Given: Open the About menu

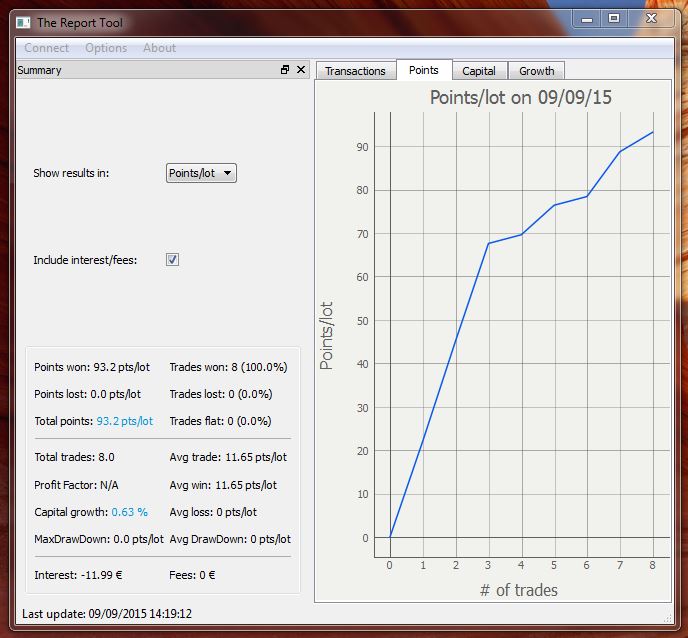Looking at the screenshot, I should coord(159,48).
